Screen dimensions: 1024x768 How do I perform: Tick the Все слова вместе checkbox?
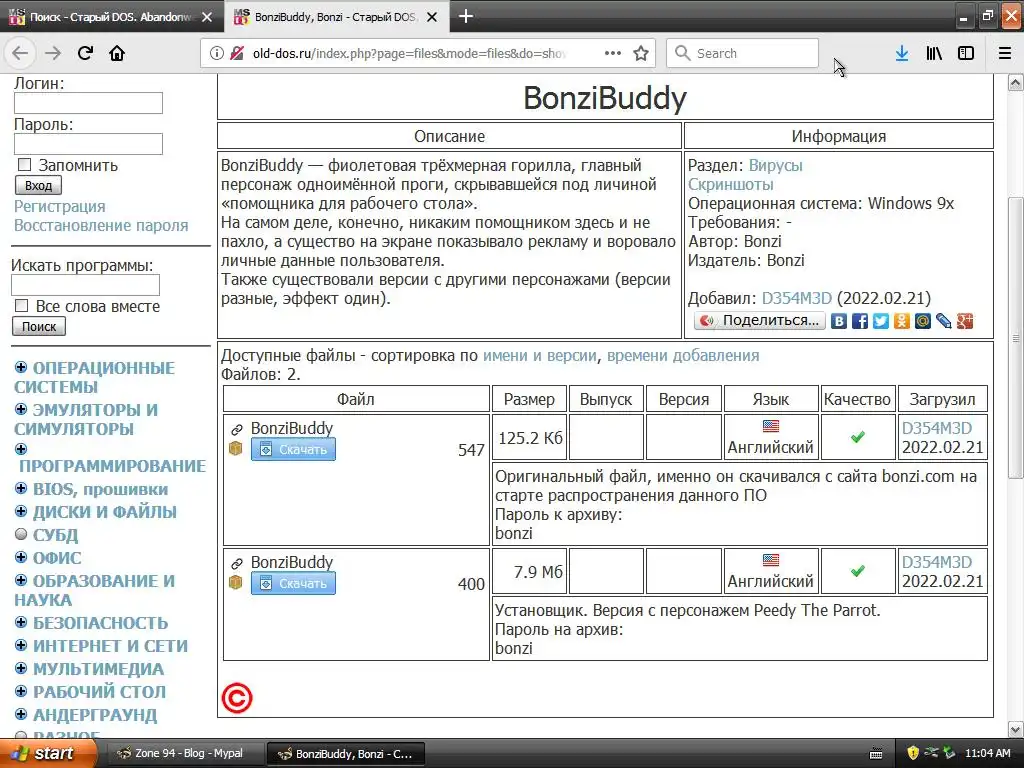tap(22, 306)
